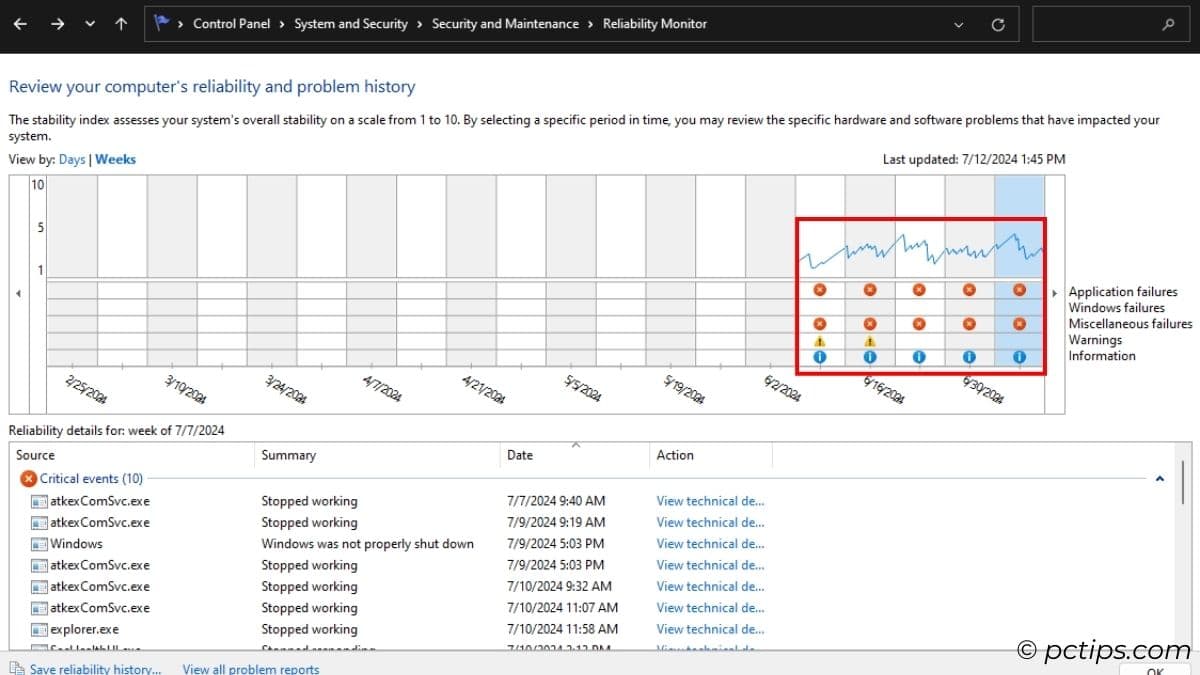Click the up arrow to go to parent folder
The width and height of the screenshot is (1200, 675).
click(120, 23)
